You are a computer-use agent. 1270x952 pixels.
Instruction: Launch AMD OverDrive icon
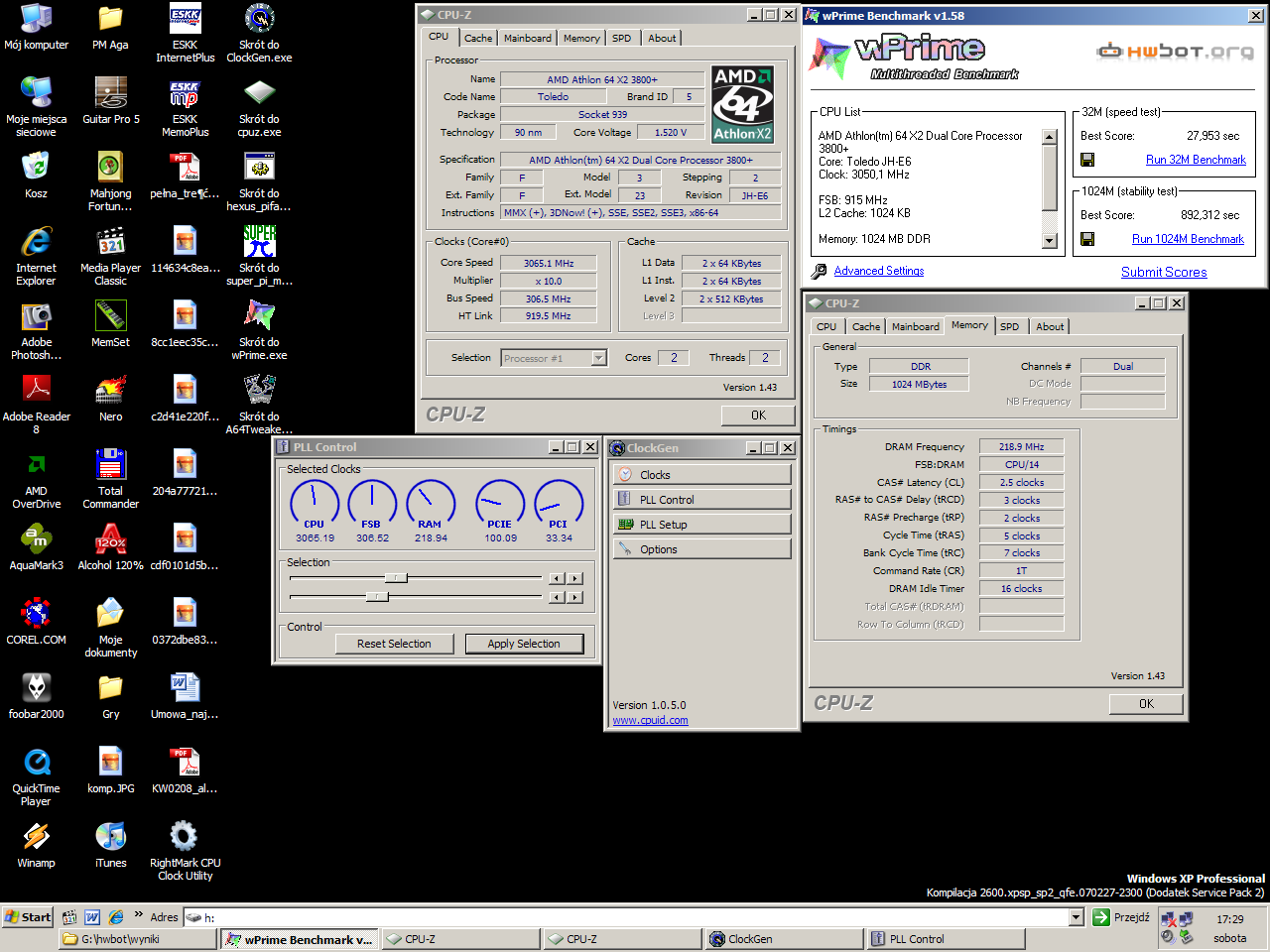coord(36,479)
